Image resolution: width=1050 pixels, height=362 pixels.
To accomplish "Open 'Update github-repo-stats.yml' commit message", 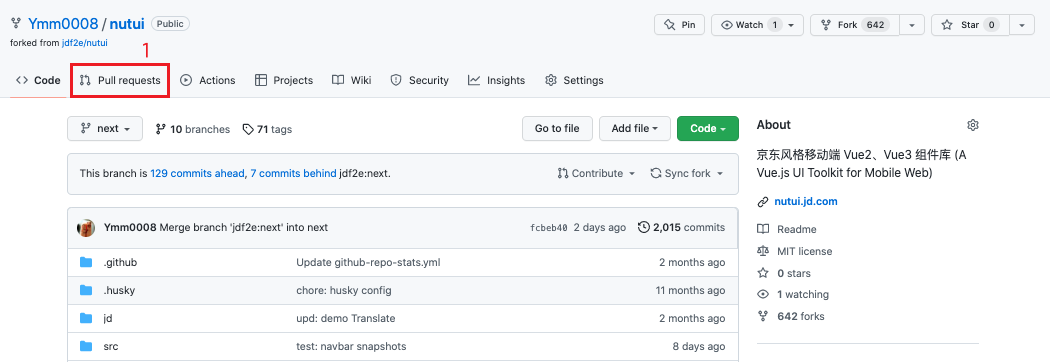I will tap(368, 262).
